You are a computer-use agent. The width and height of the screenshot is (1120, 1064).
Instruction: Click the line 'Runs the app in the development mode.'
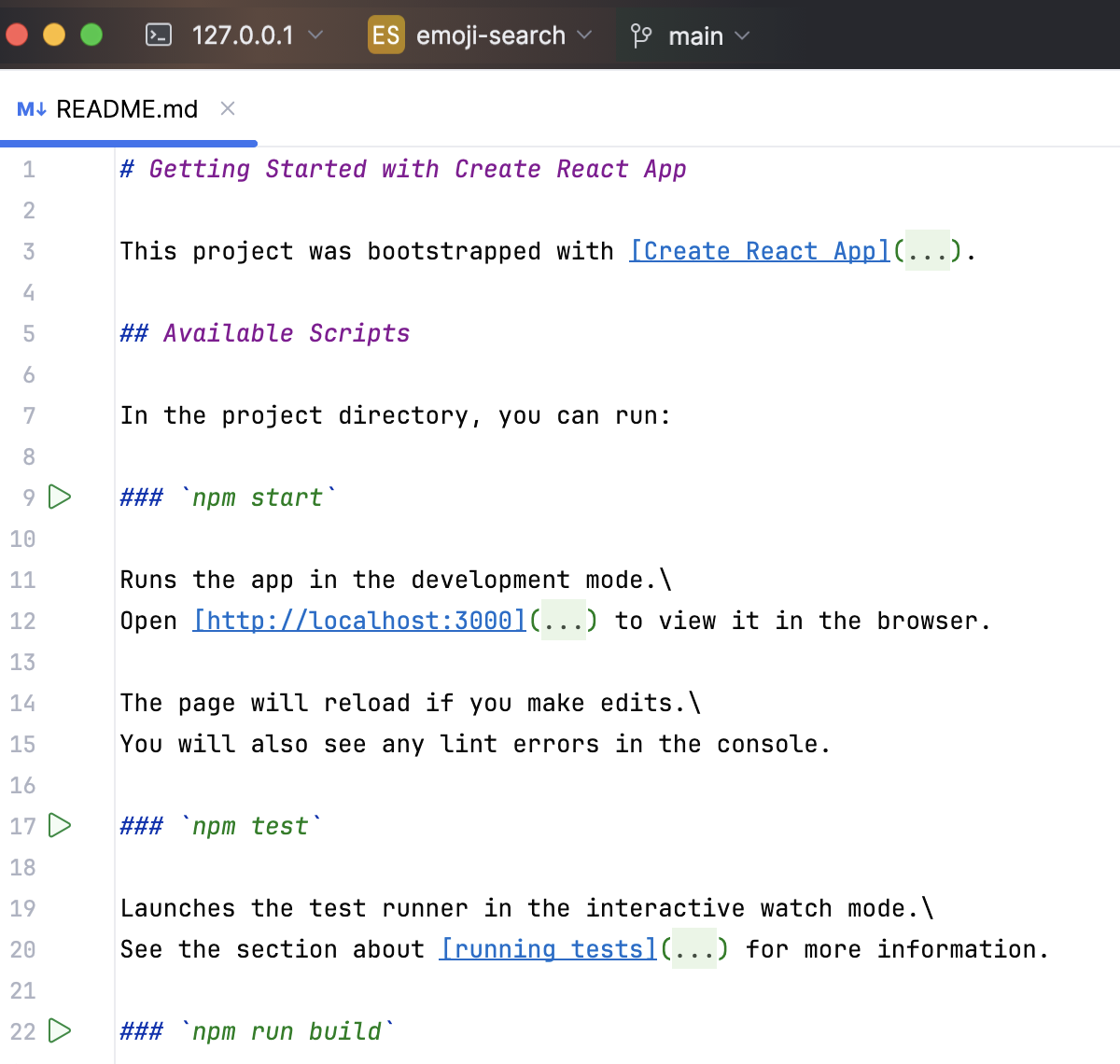[x=396, y=580]
